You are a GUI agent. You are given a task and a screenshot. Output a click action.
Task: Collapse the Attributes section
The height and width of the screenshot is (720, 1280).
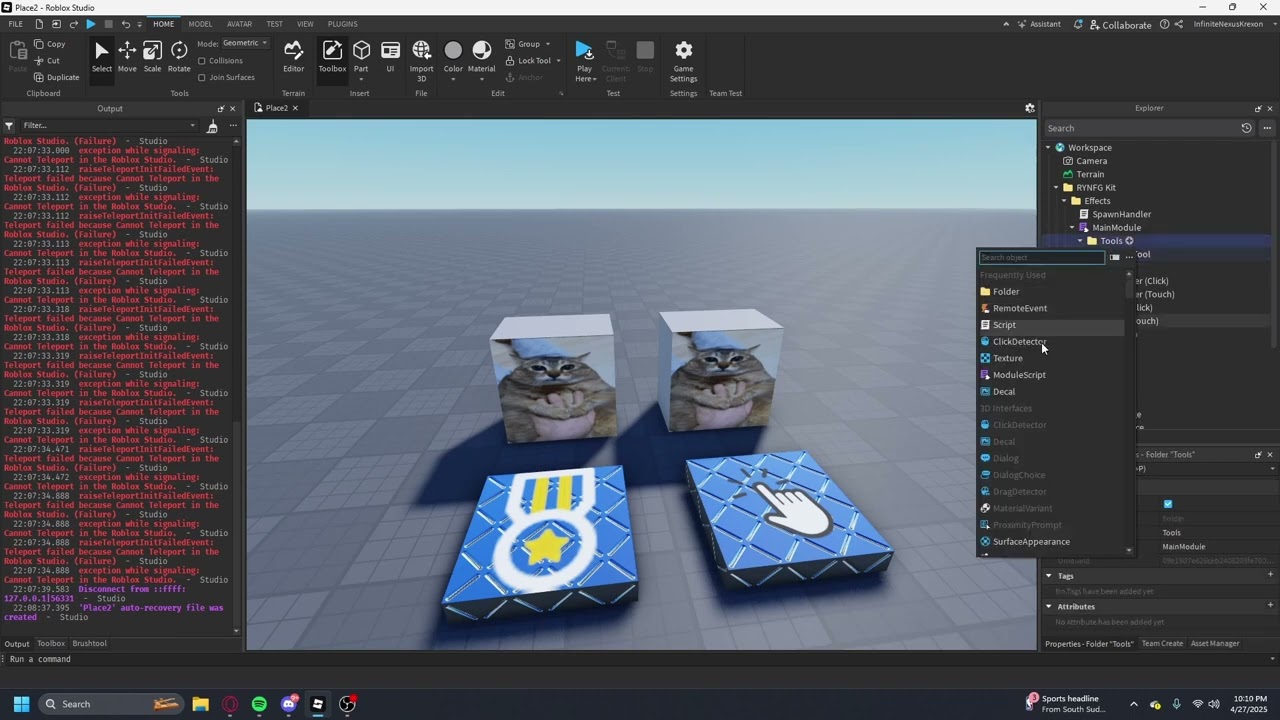click(1049, 606)
